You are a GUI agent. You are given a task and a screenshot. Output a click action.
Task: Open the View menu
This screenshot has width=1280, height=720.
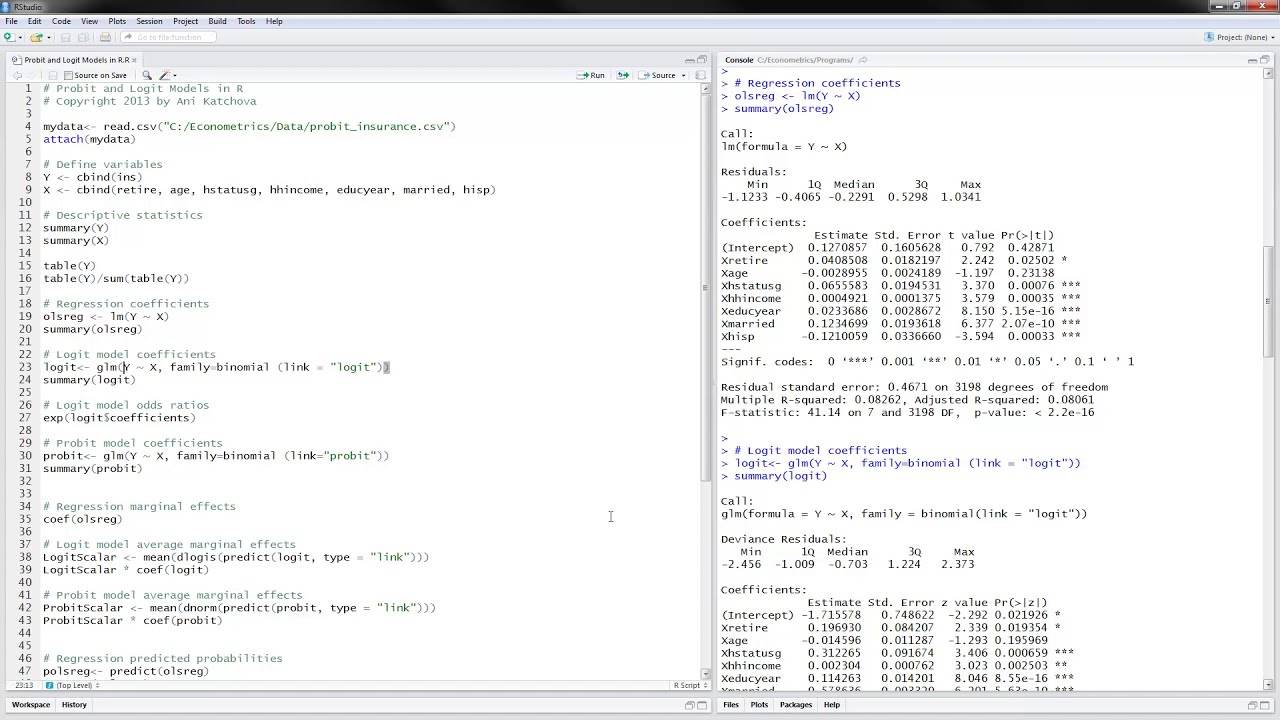pos(89,21)
